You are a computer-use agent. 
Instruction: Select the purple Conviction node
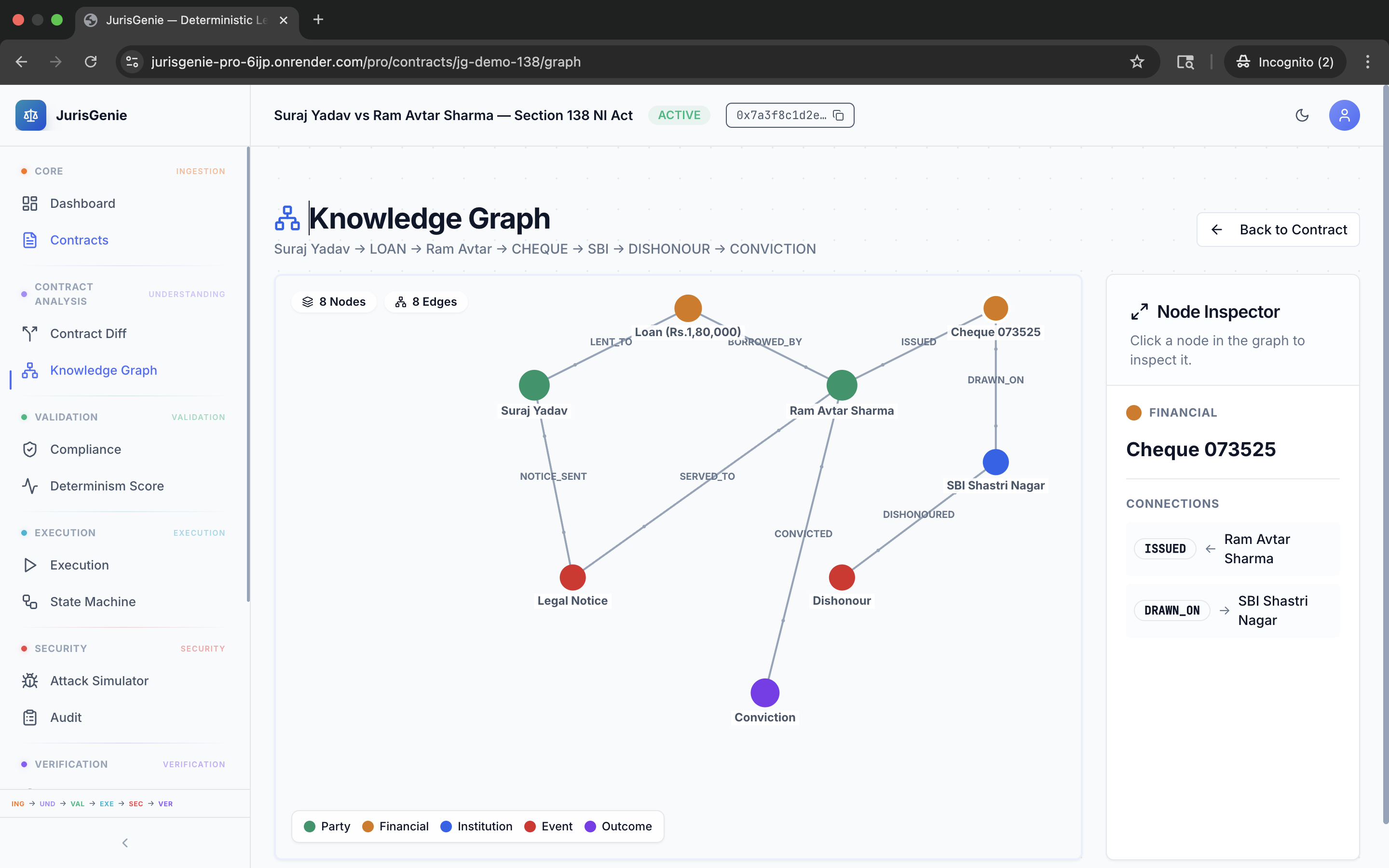tap(764, 693)
